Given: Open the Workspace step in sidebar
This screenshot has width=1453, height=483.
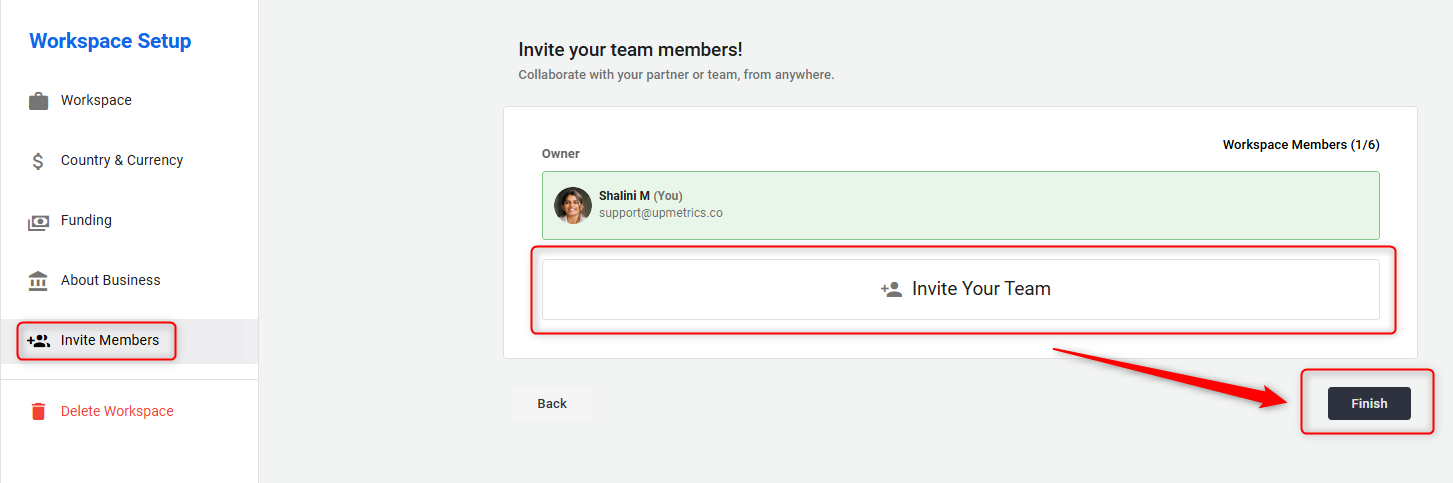Looking at the screenshot, I should pyautogui.click(x=96, y=101).
